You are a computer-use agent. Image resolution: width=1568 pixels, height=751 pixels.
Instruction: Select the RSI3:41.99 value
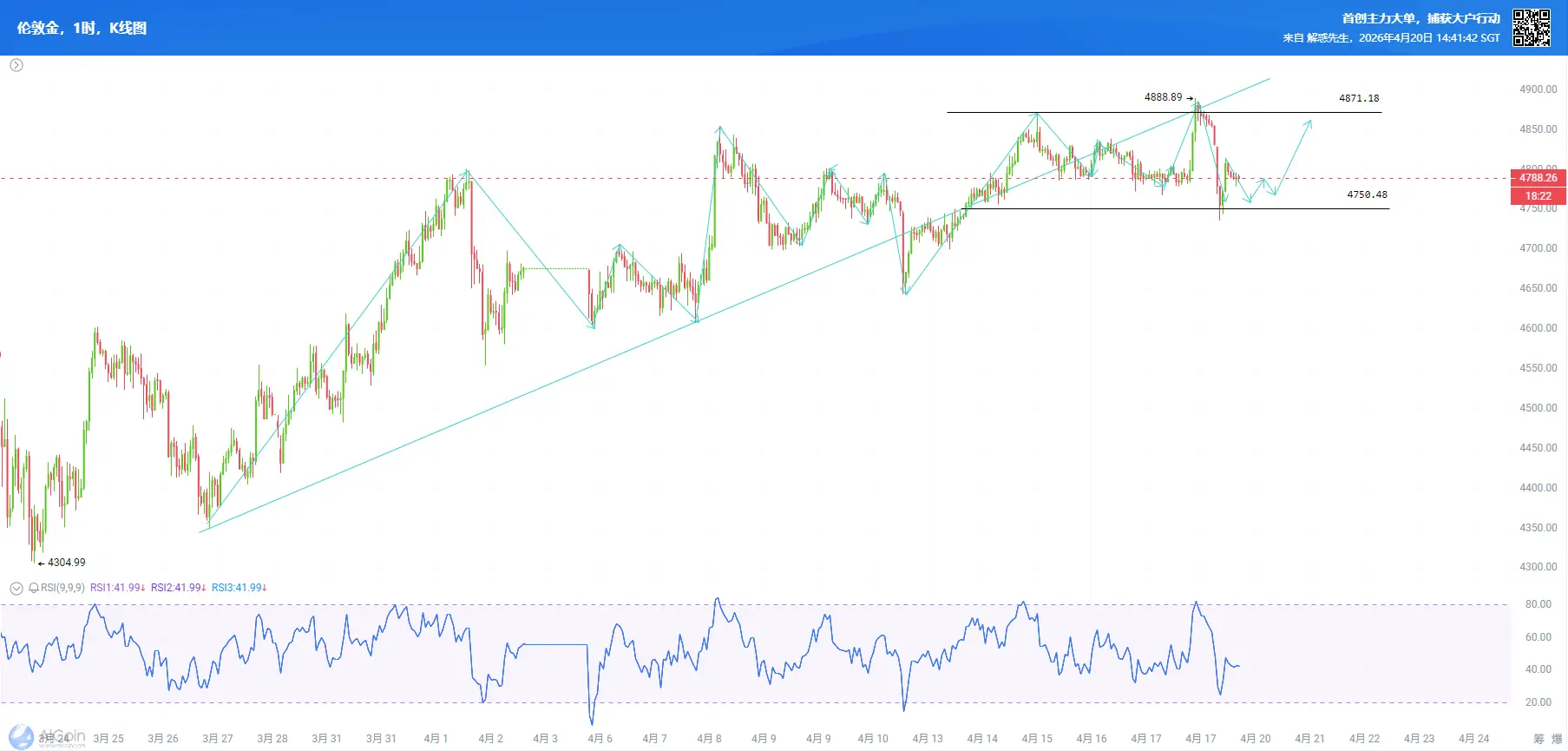[239, 588]
